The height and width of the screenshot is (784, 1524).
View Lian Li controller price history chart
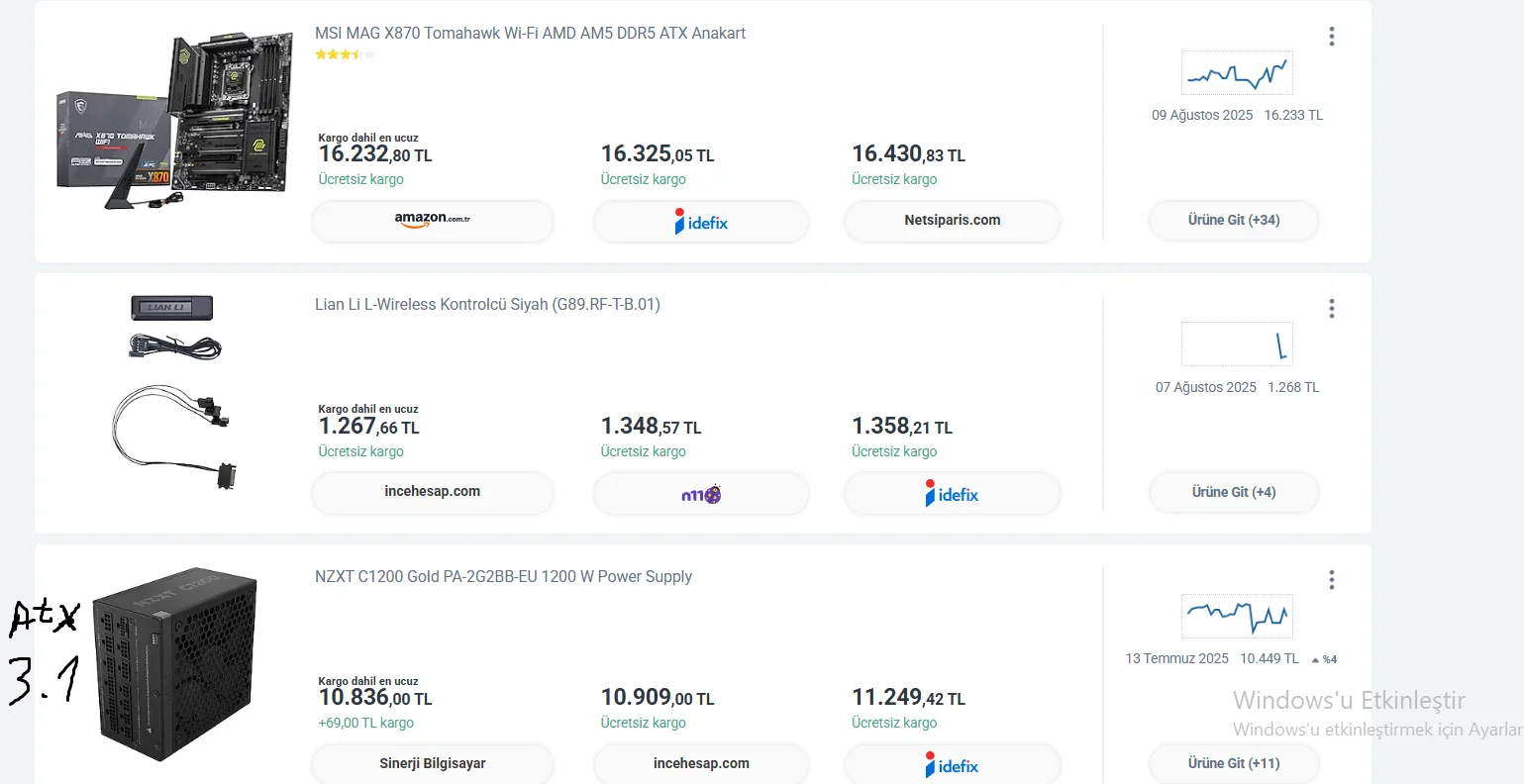(x=1237, y=344)
